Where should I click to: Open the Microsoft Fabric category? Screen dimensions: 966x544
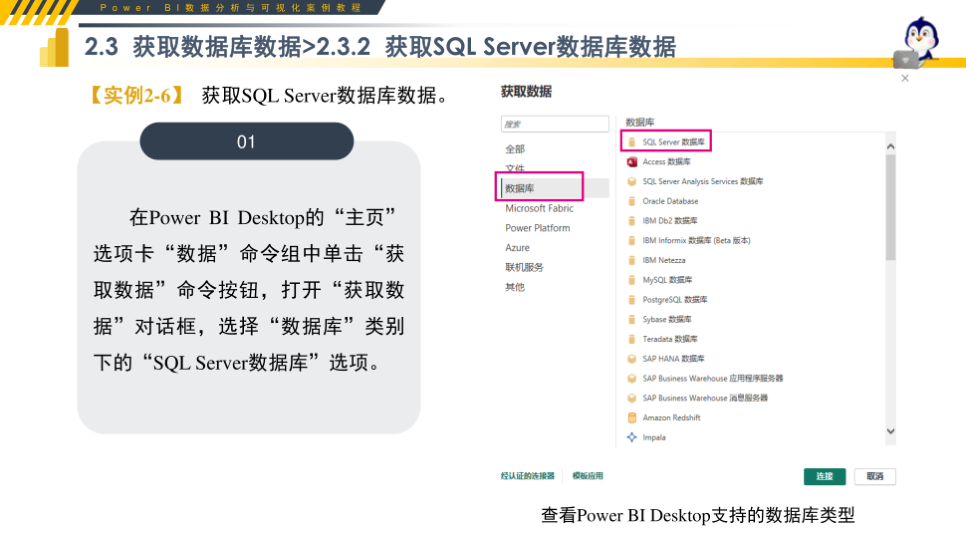[539, 208]
